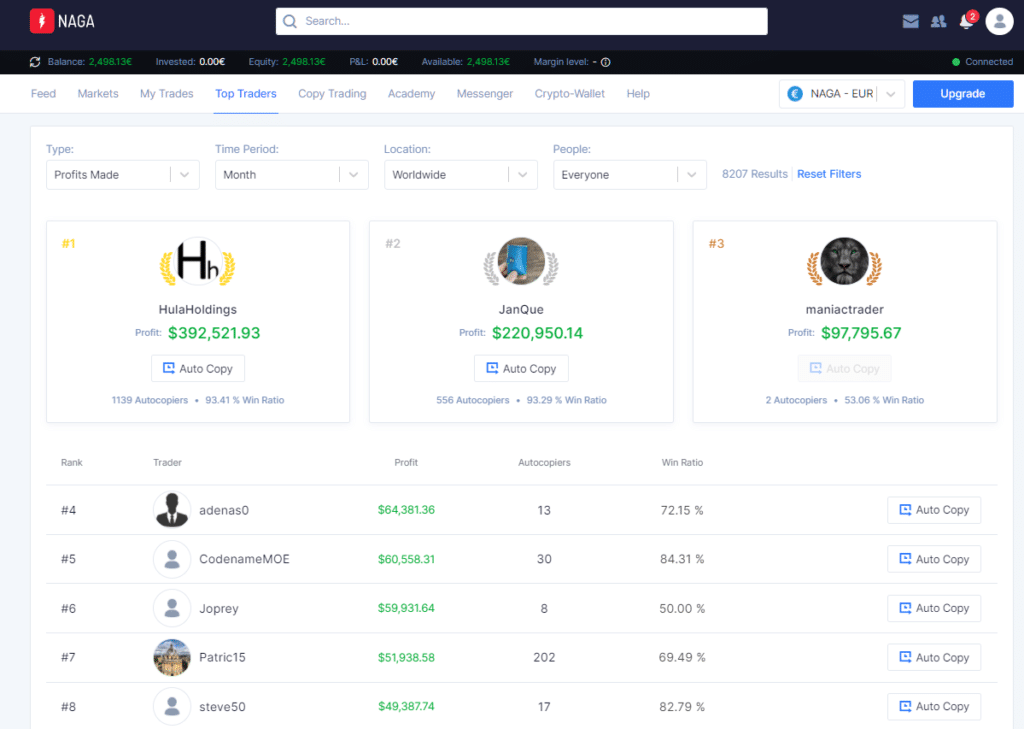
Task: Click the Upgrade button
Action: (x=963, y=93)
